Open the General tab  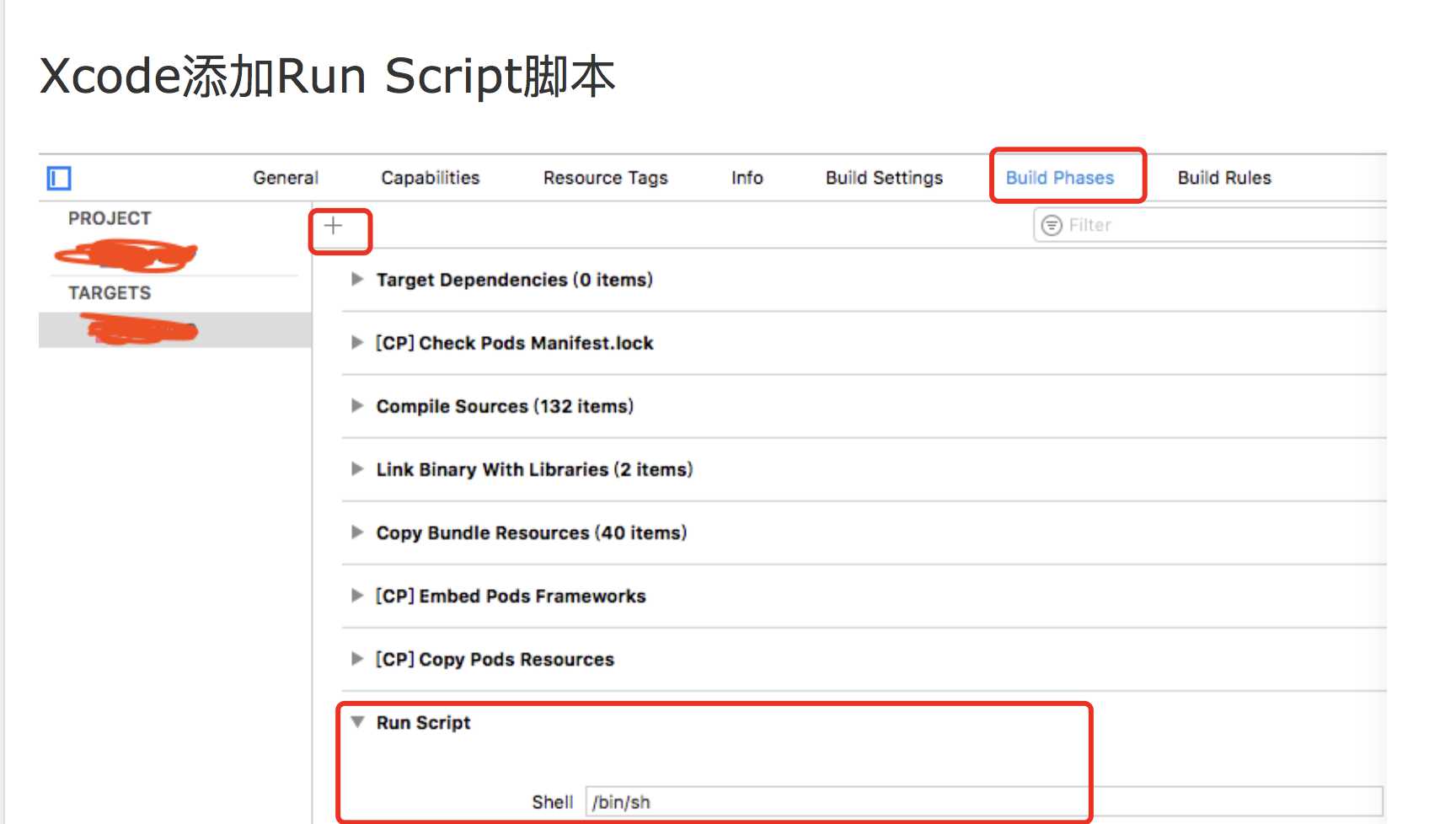286,178
